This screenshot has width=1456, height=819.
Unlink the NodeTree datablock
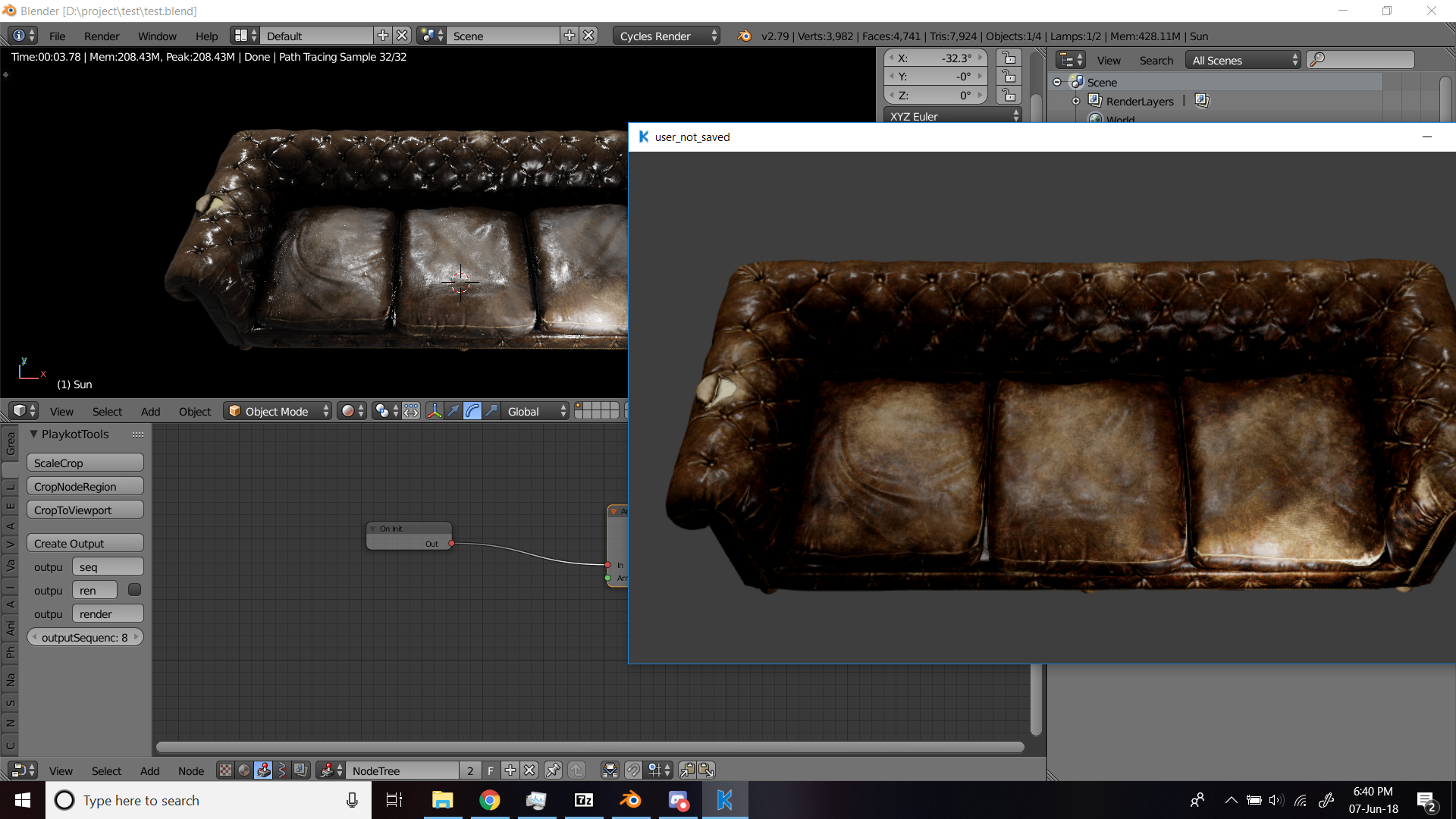(x=529, y=770)
